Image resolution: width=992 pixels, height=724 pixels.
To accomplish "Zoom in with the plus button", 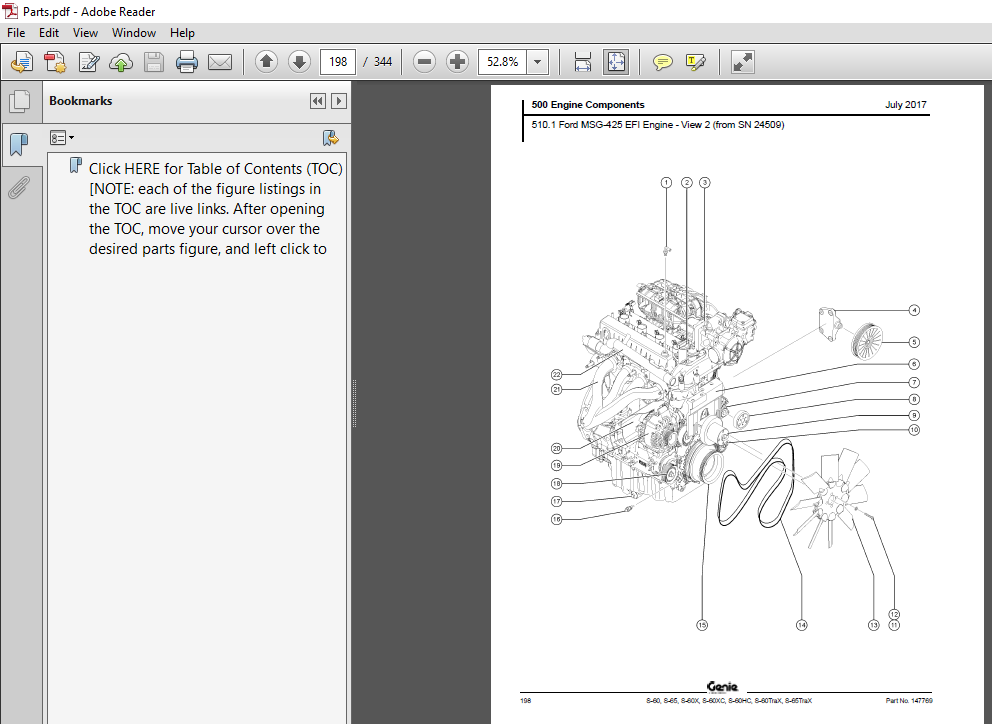I will pos(457,62).
